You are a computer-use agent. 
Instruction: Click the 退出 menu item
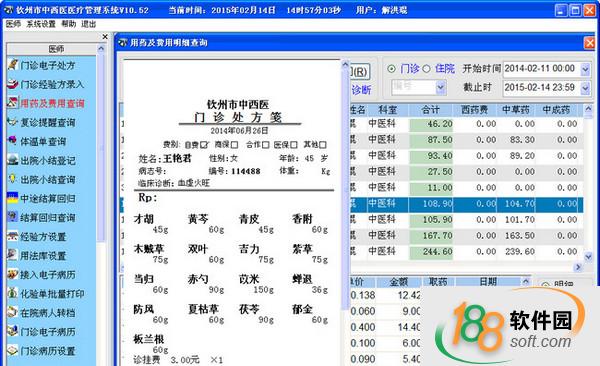88,24
